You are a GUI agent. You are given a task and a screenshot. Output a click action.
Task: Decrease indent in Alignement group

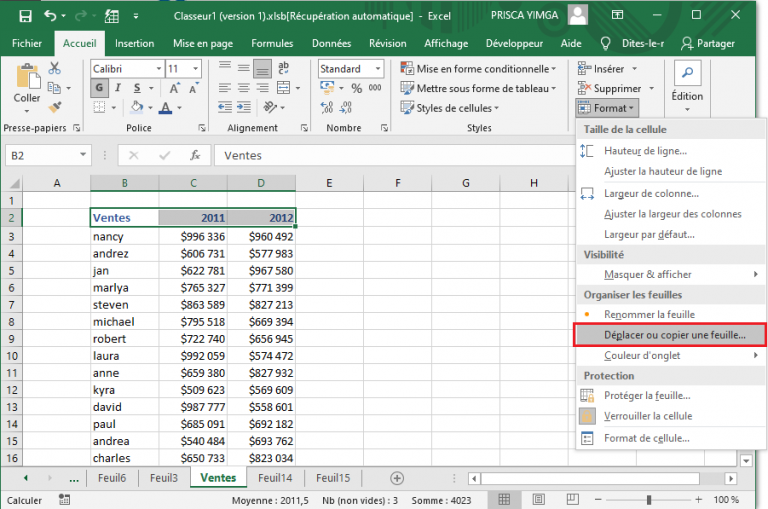tap(225, 107)
